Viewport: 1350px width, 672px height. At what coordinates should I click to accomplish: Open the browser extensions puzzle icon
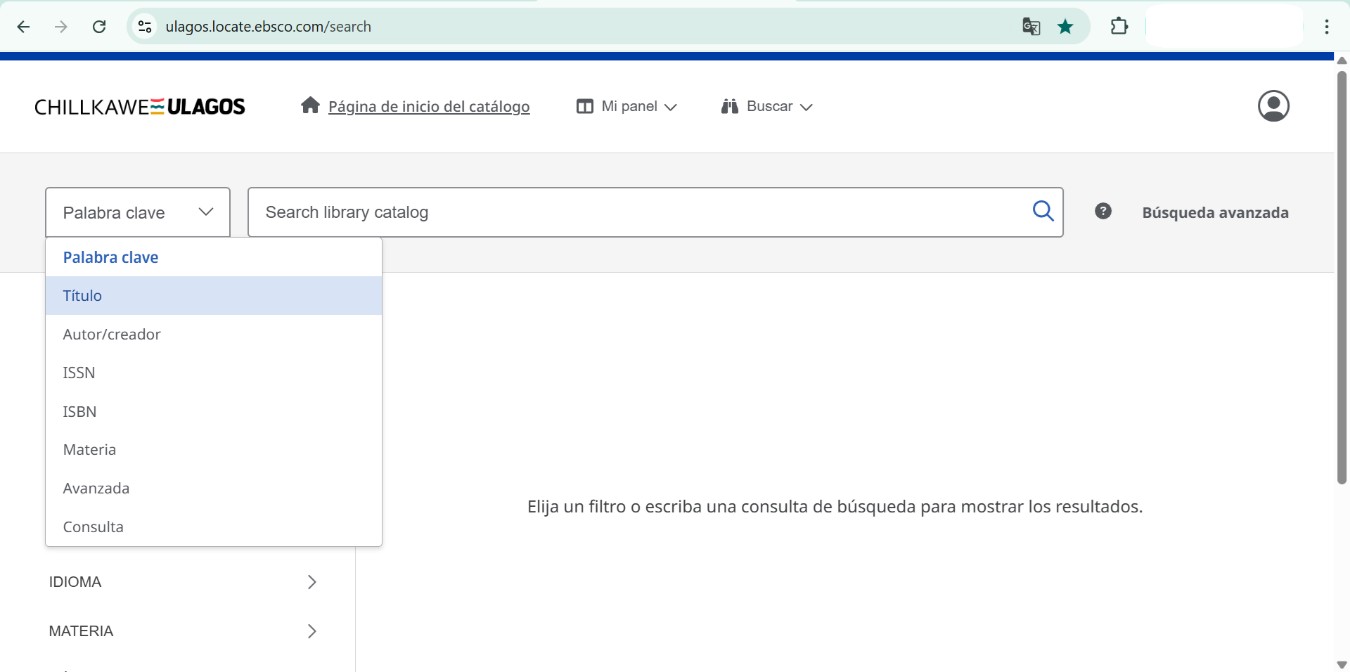click(1119, 27)
